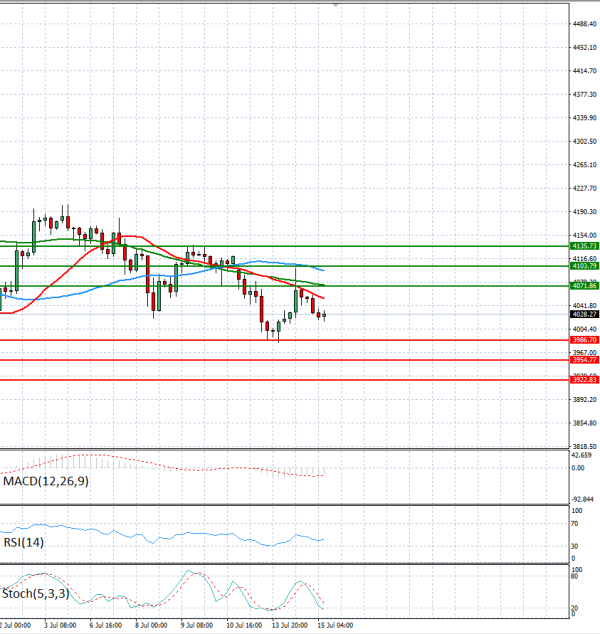Click the 4103.79 green price label
The width and height of the screenshot is (600, 634).
pos(584,266)
